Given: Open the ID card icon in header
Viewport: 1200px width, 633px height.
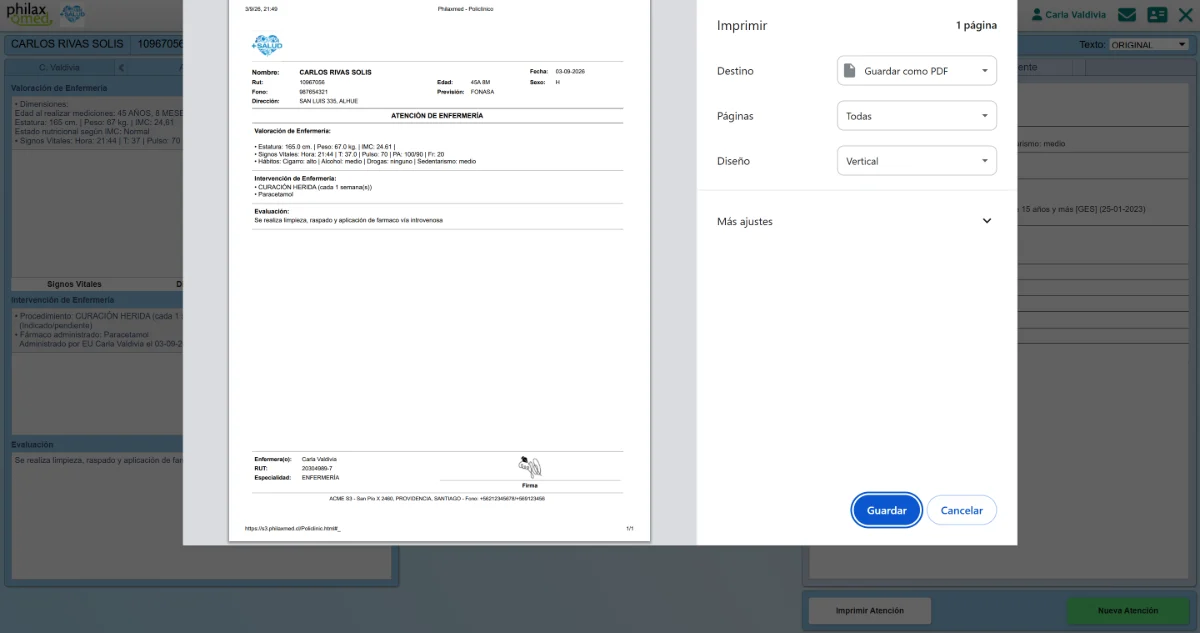Looking at the screenshot, I should [1157, 15].
